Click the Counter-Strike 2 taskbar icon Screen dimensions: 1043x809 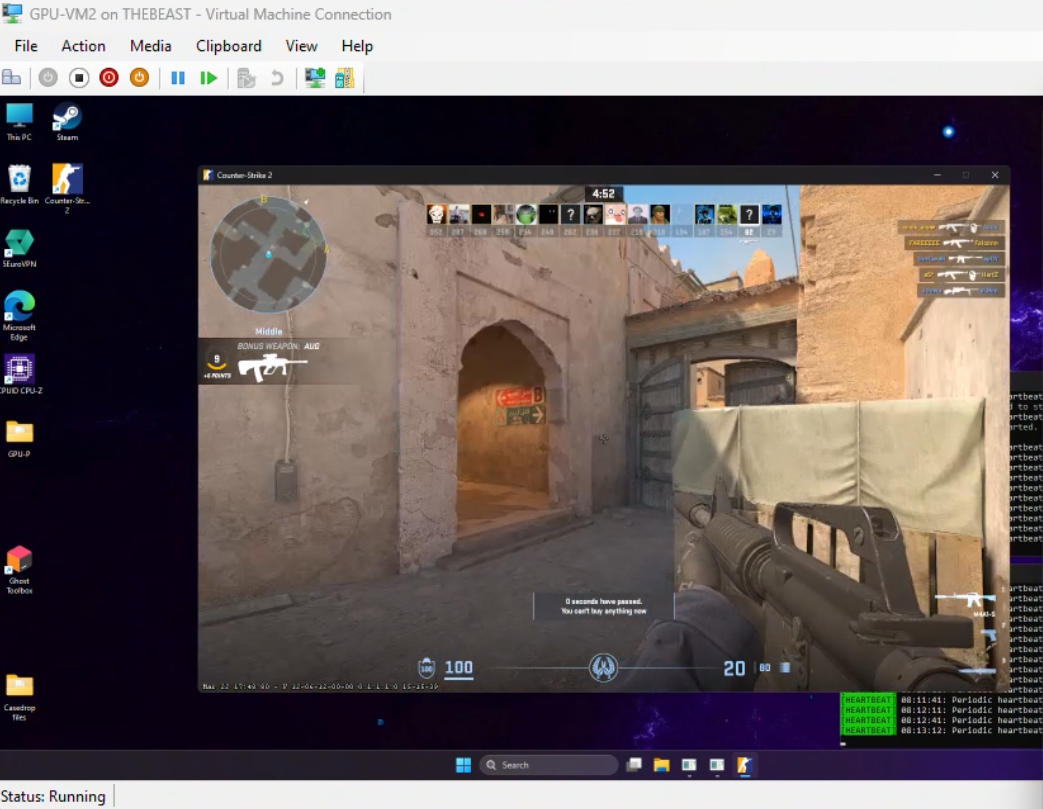pos(744,765)
